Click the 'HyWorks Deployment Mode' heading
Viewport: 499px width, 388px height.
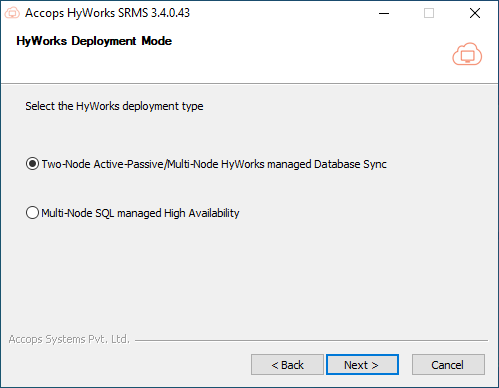(x=94, y=41)
